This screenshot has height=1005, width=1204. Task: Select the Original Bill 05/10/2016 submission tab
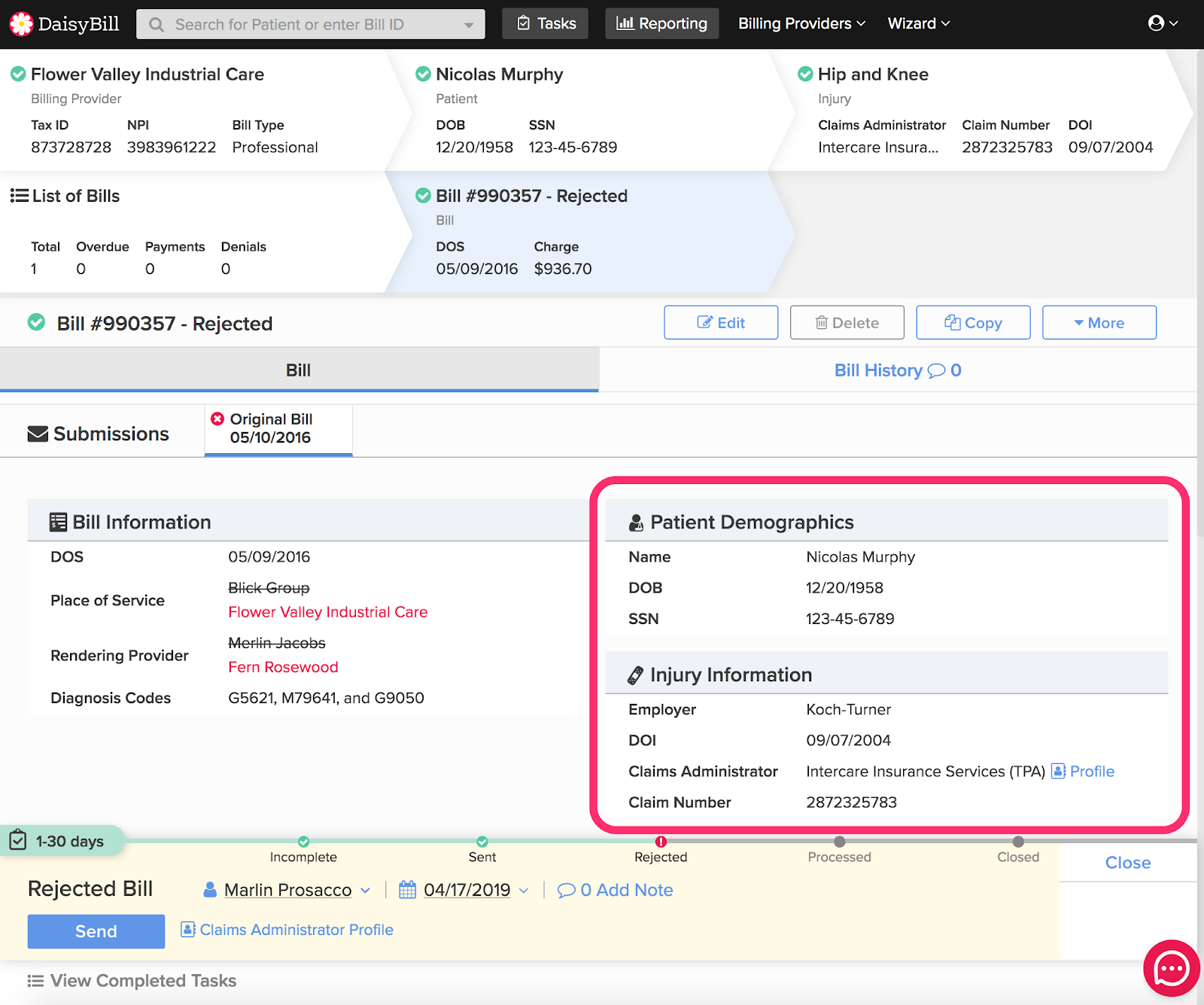(278, 429)
